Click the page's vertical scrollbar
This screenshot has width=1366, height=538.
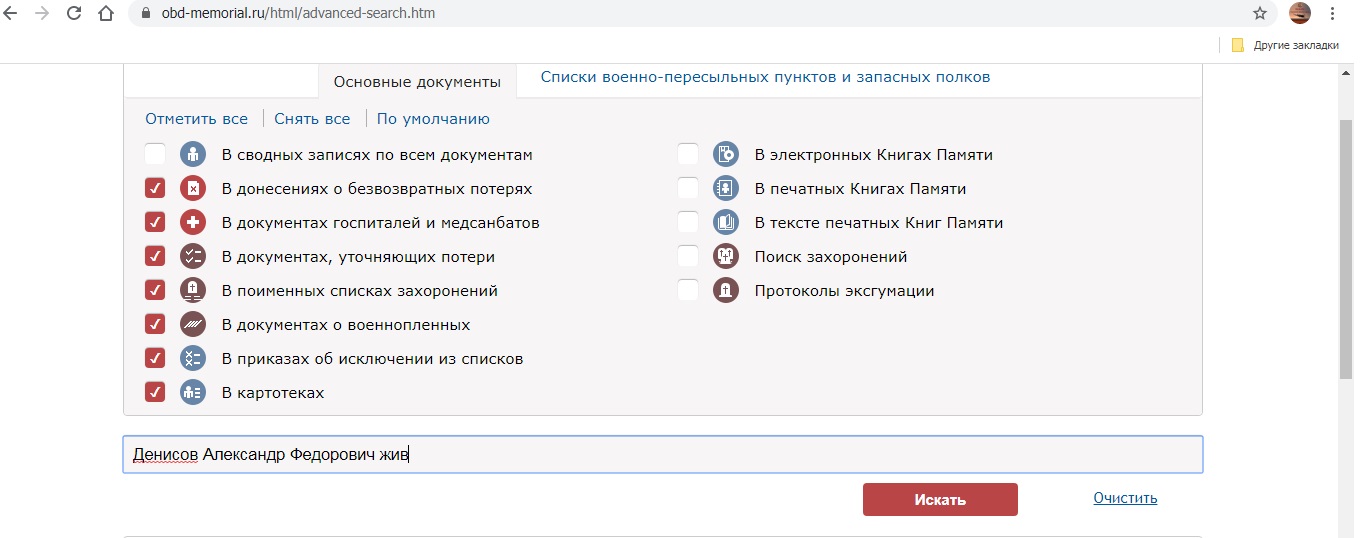point(1346,250)
